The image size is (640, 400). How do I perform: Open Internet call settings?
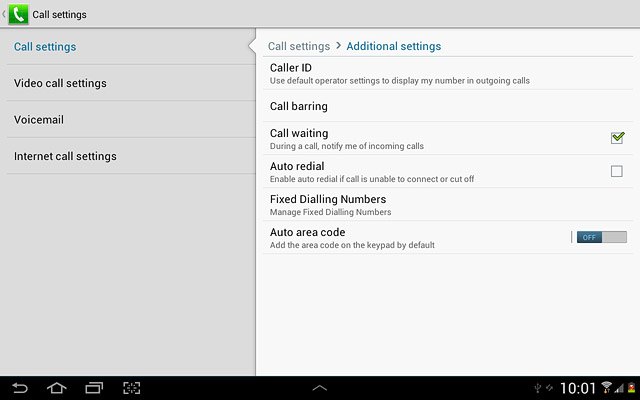tap(131, 156)
